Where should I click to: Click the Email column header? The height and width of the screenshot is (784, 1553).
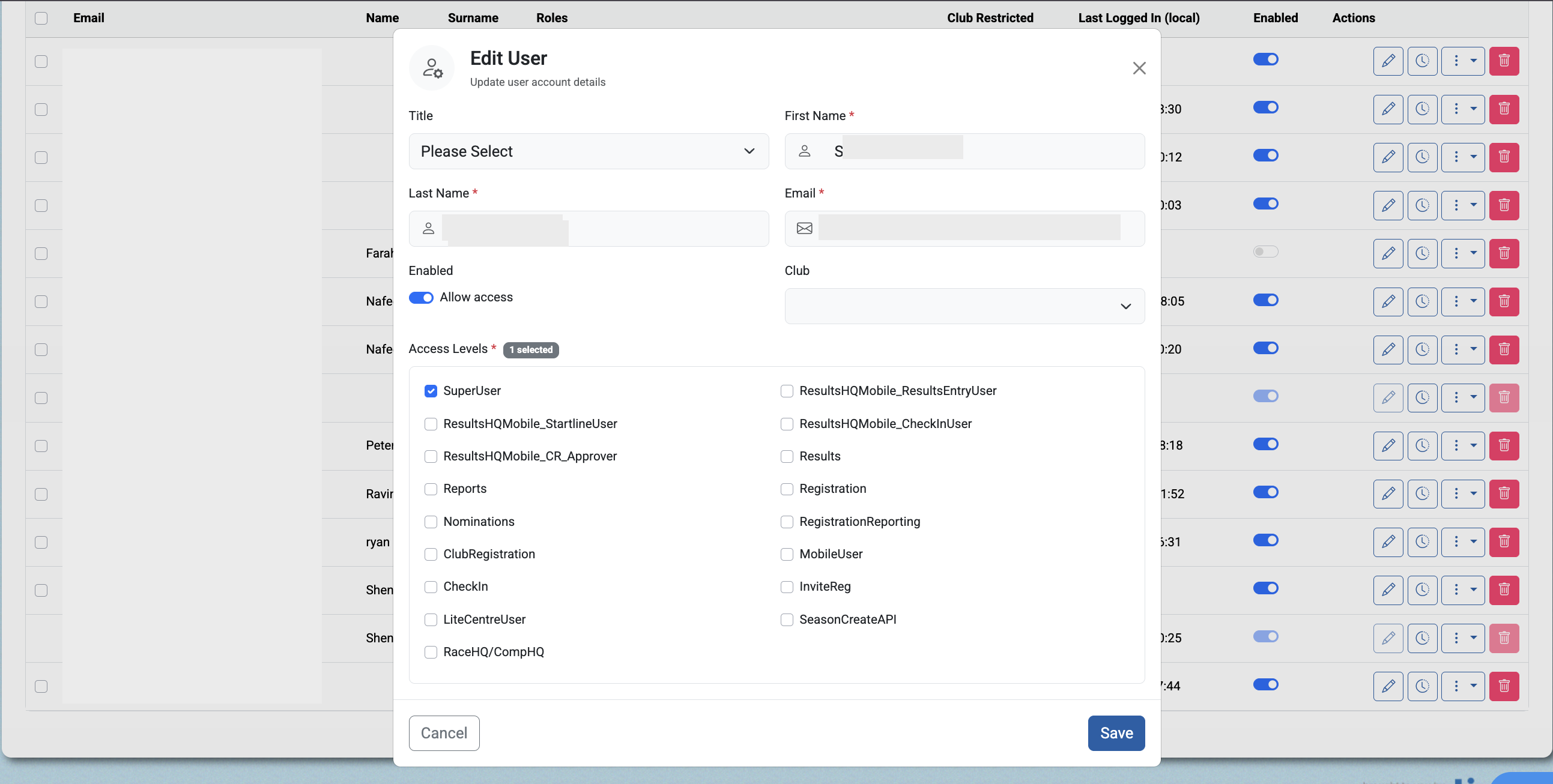click(89, 18)
